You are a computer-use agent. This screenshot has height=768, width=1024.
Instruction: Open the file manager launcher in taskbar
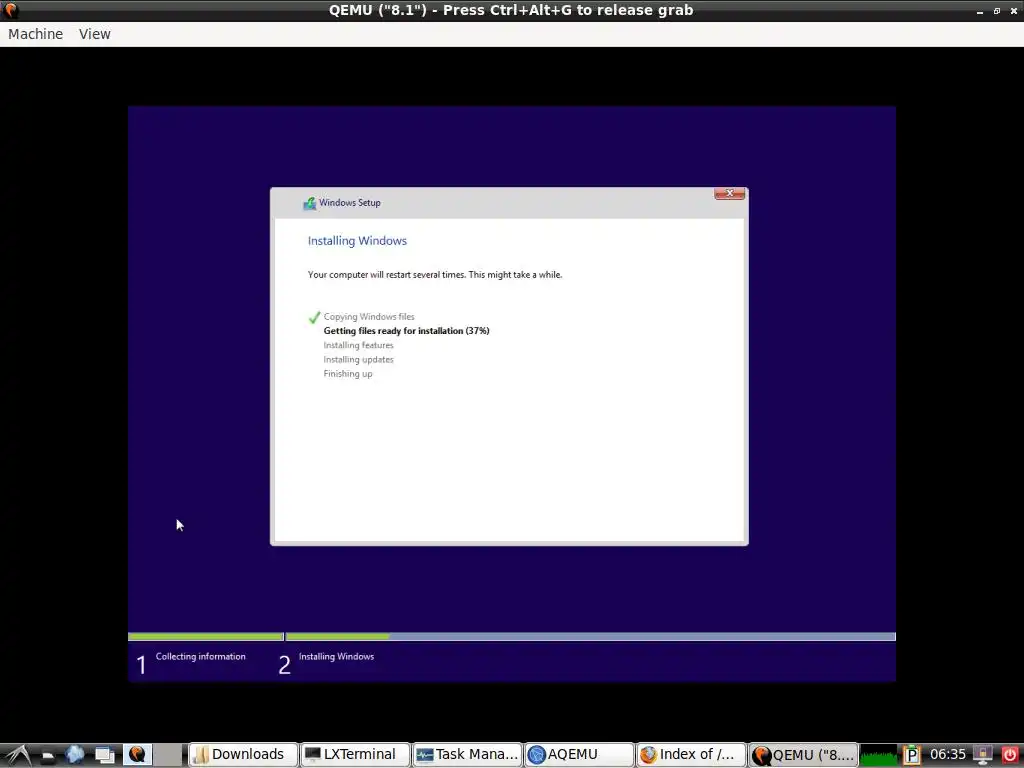coord(48,756)
